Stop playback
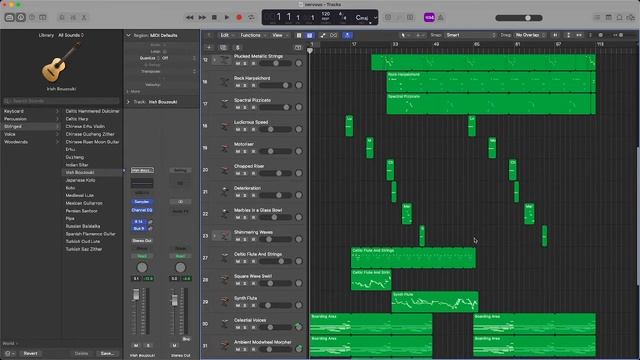Viewport: 640px width, 360px height. coord(214,18)
